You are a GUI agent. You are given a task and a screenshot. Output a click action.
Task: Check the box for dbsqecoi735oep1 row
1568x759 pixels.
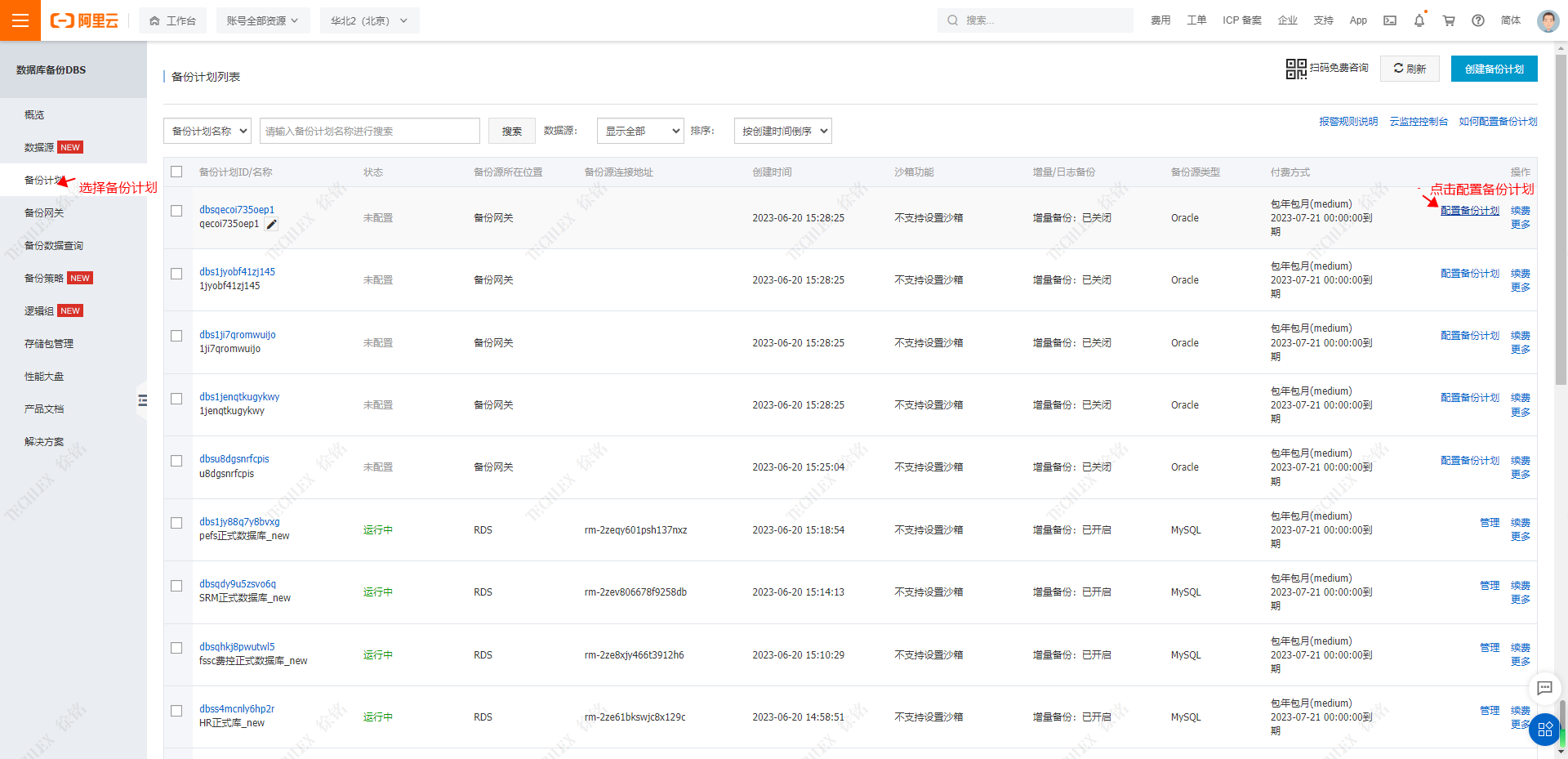point(176,211)
